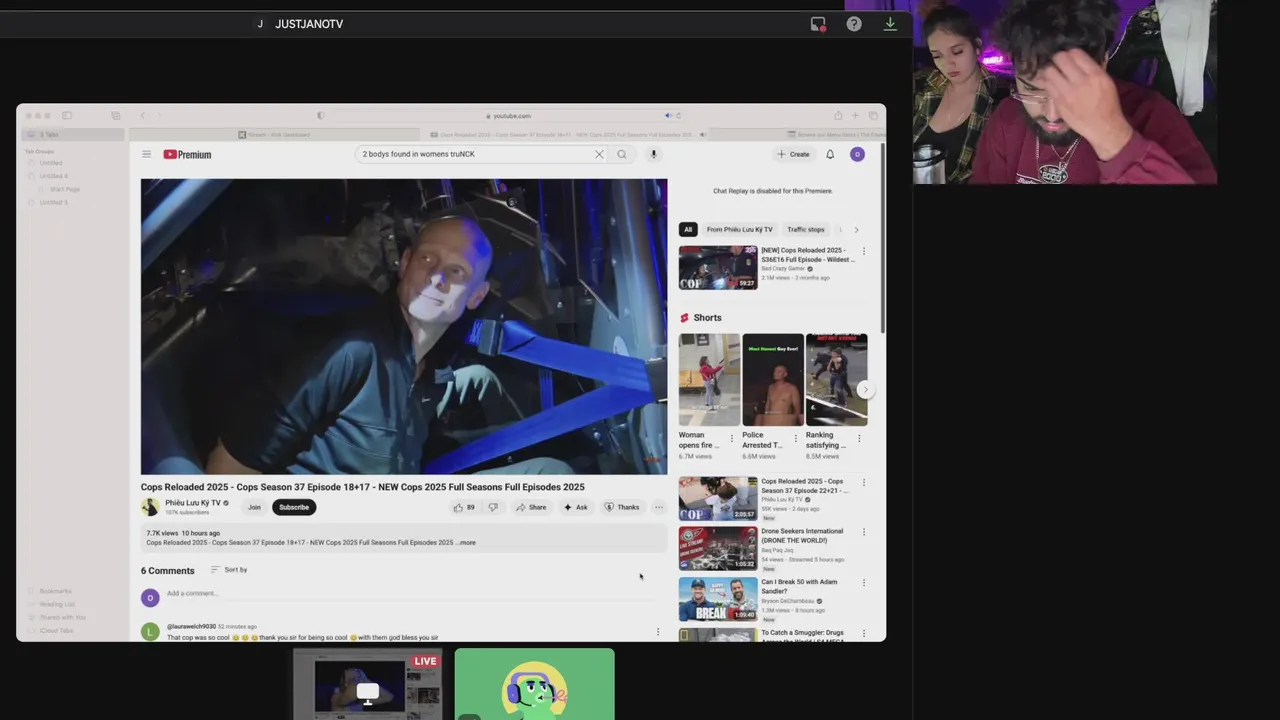Click the Create button
Viewport: 1280px width, 720px height.
[793, 154]
